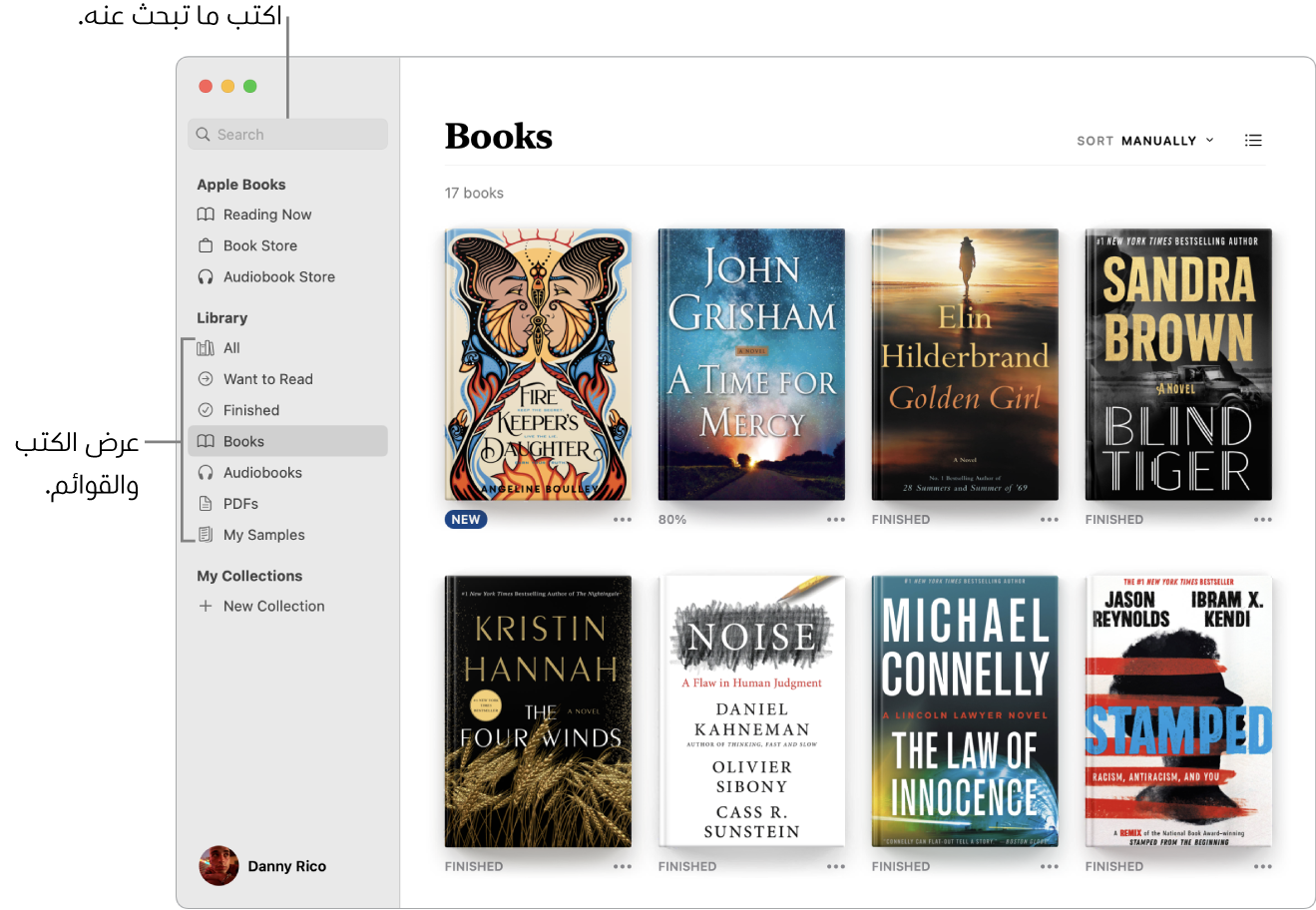This screenshot has height=910, width=1316.
Task: Open more options under A Time for Mercy
Action: 836,520
